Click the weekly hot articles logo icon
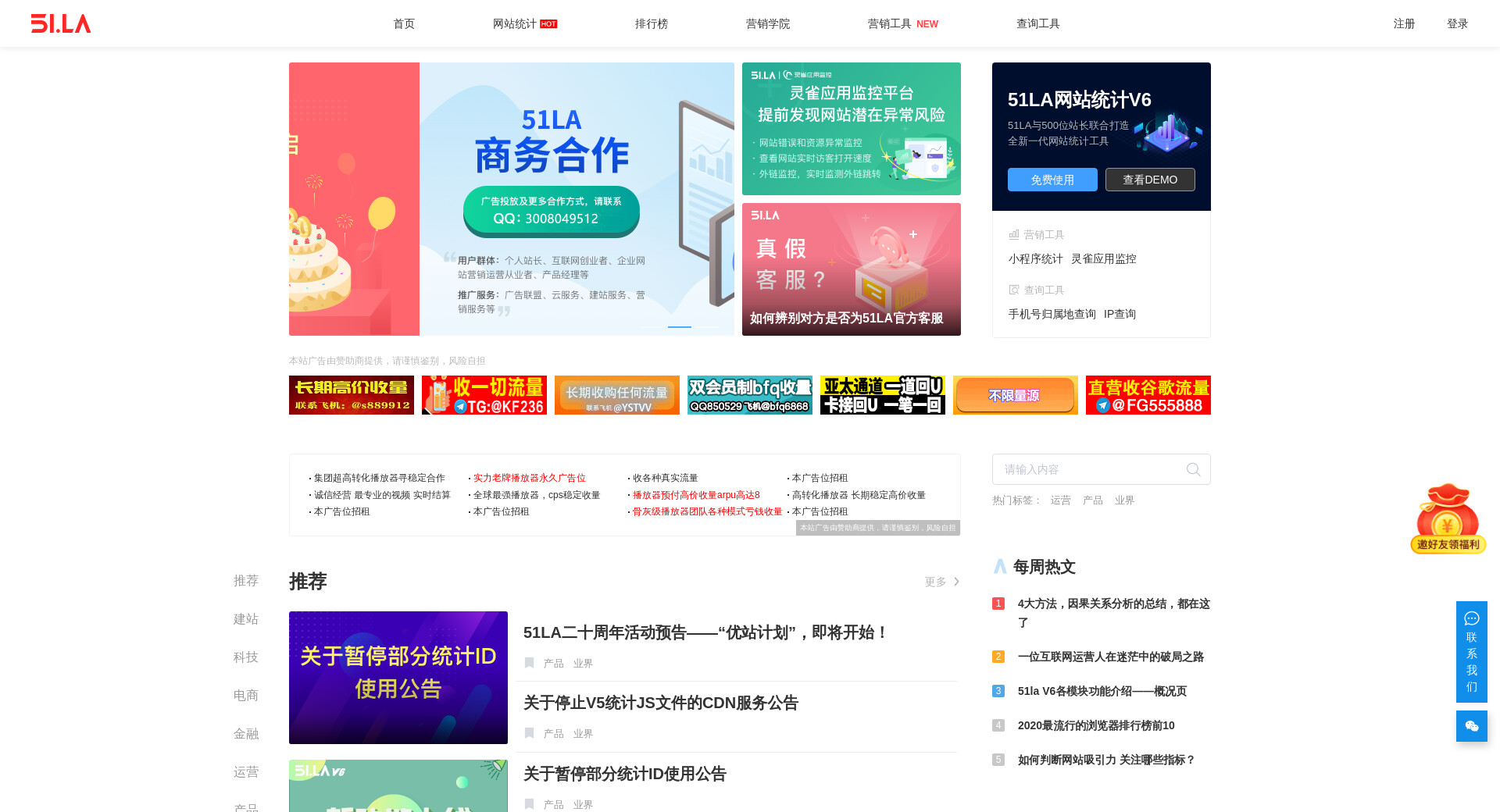1500x812 pixels. click(x=1000, y=567)
